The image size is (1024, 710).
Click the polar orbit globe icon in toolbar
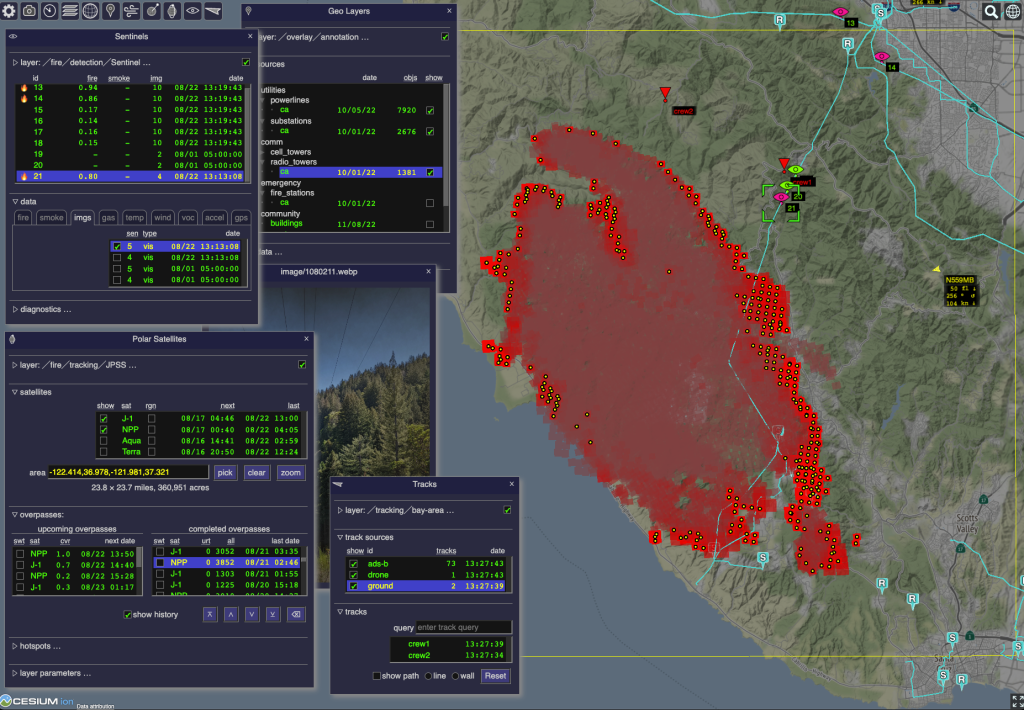pyautogui.click(x=172, y=10)
